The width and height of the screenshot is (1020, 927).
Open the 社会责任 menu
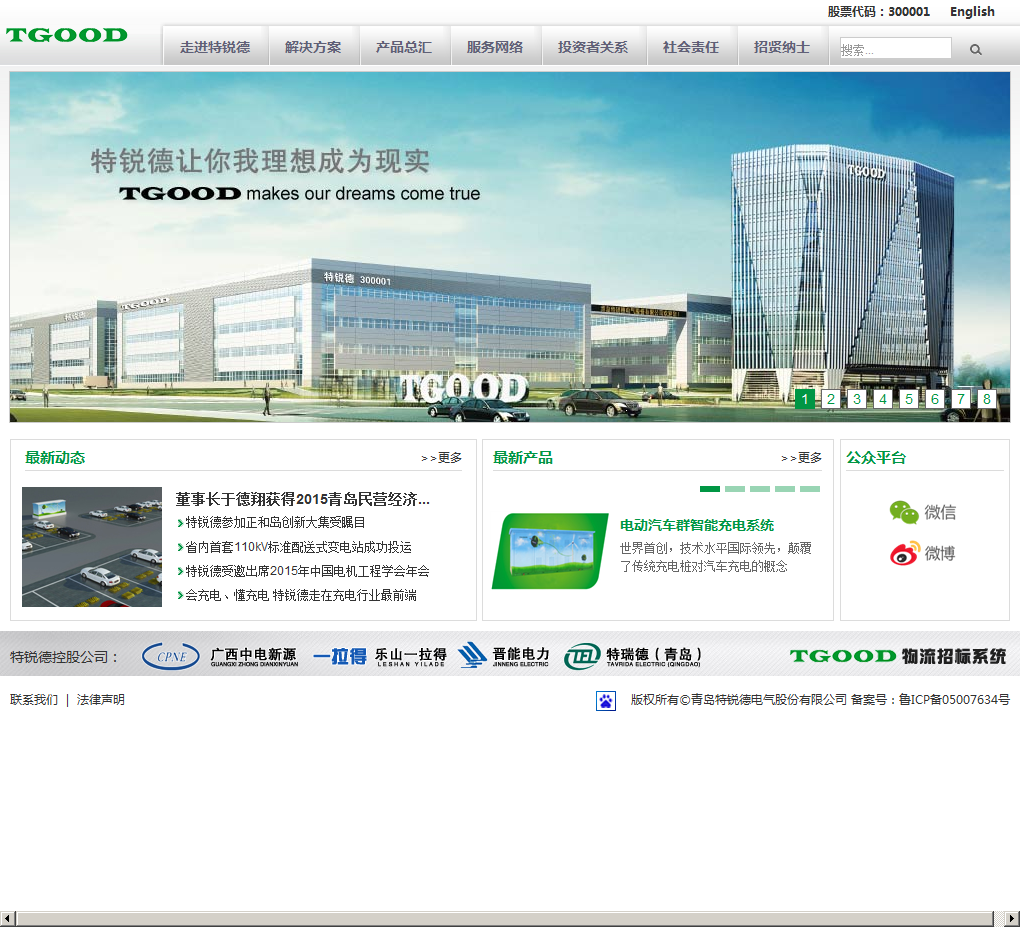pyautogui.click(x=691, y=47)
